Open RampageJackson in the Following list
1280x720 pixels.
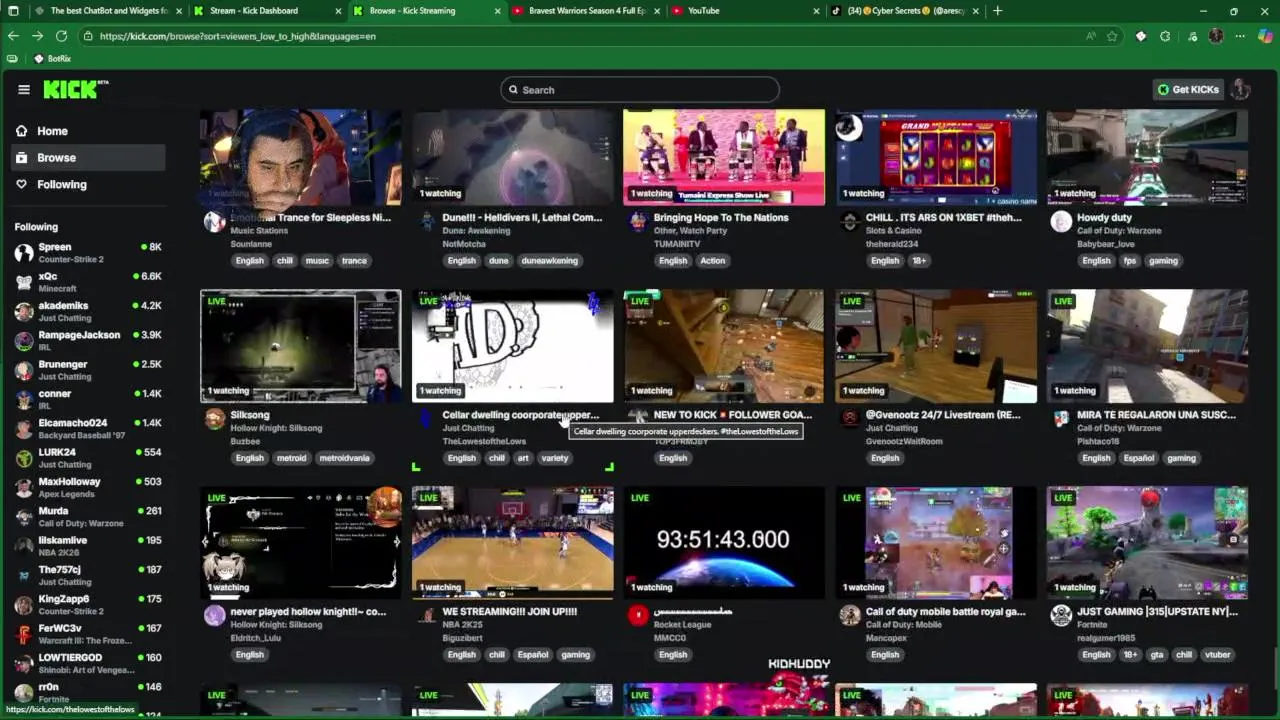[88, 340]
